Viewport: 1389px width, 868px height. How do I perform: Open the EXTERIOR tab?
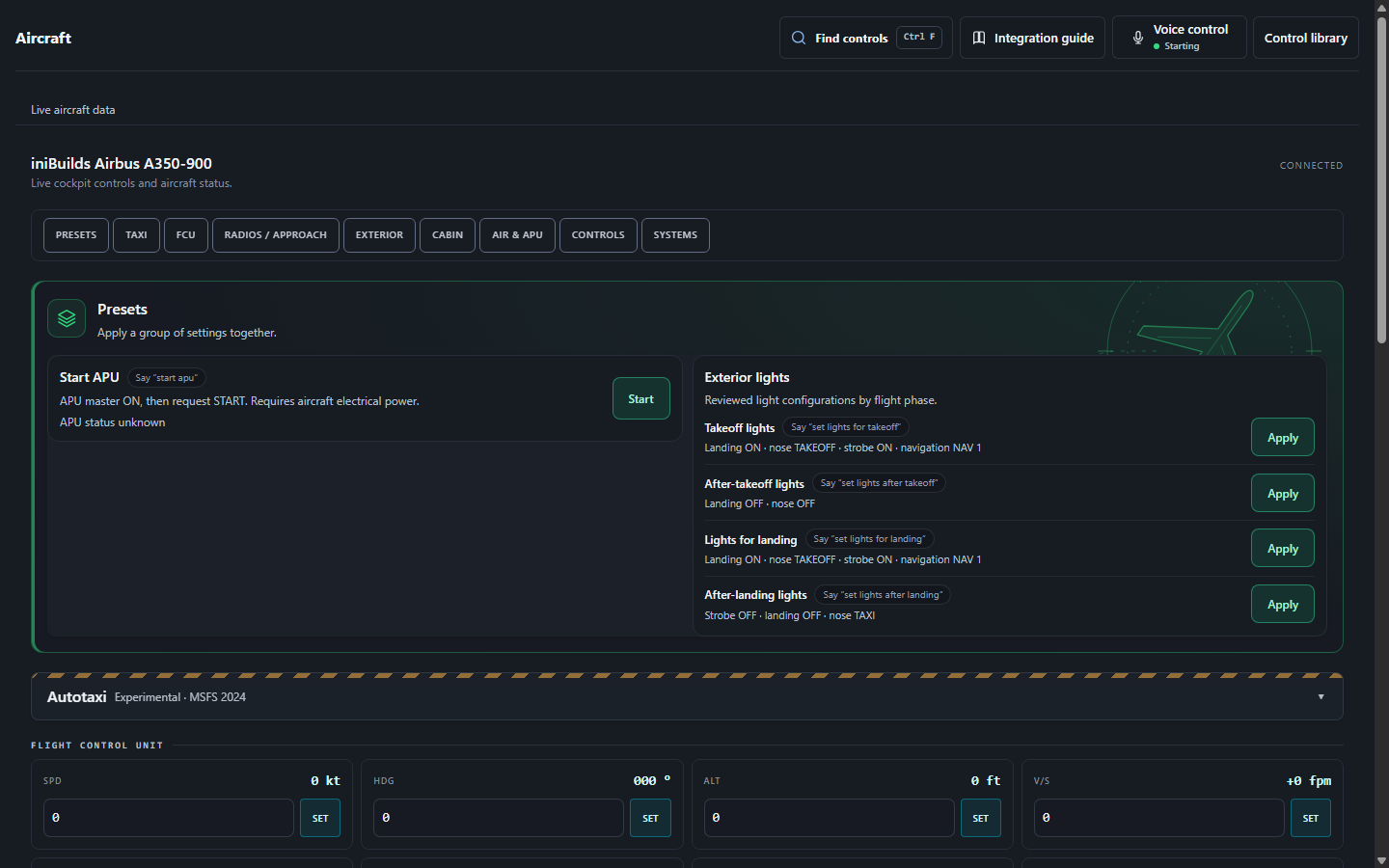[x=379, y=235]
